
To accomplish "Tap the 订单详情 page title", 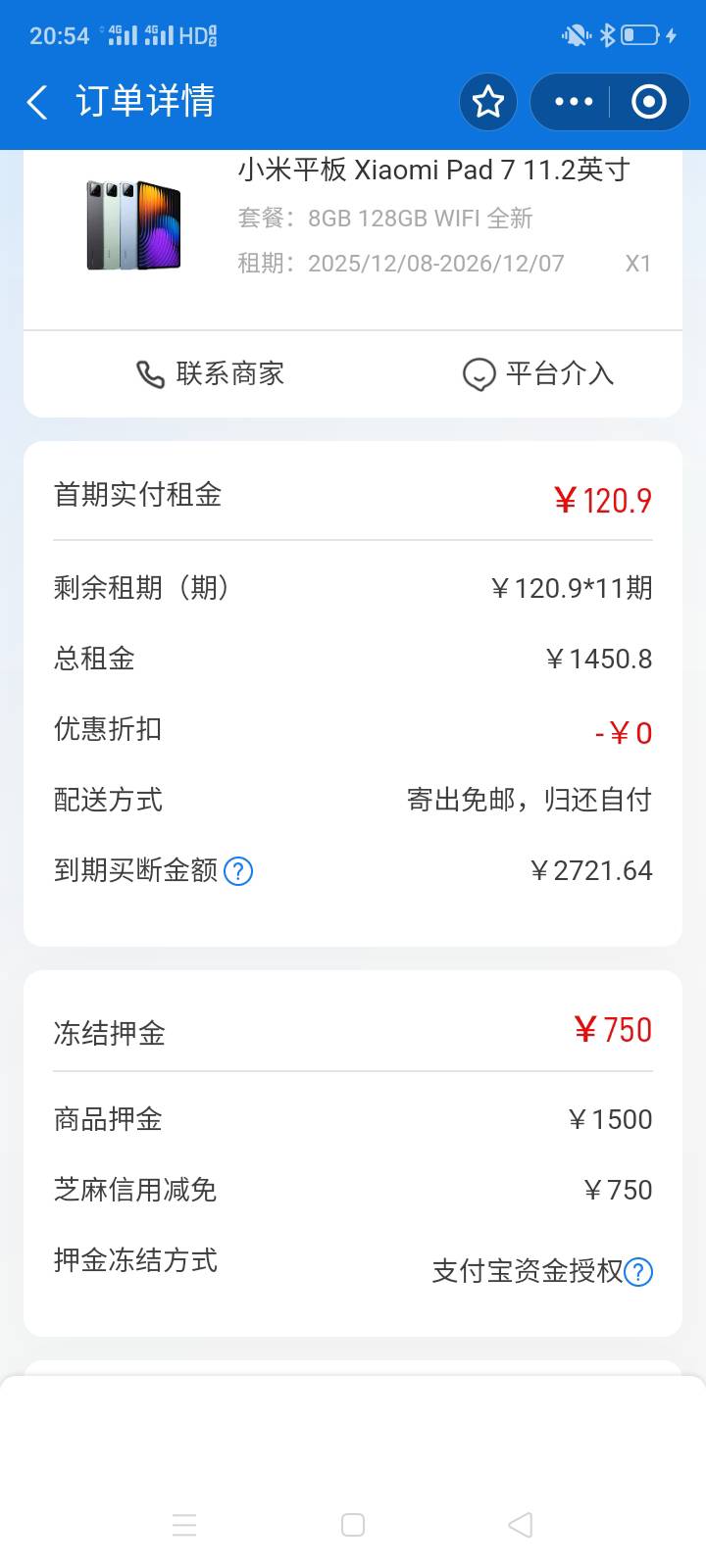I will 145,102.
